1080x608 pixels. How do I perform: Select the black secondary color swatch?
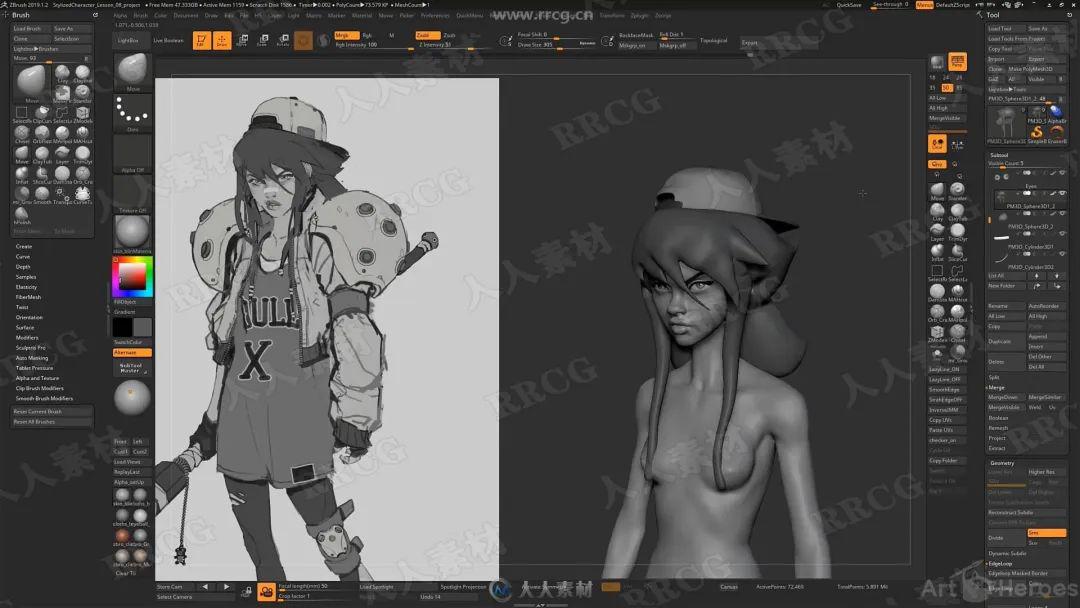pos(123,327)
